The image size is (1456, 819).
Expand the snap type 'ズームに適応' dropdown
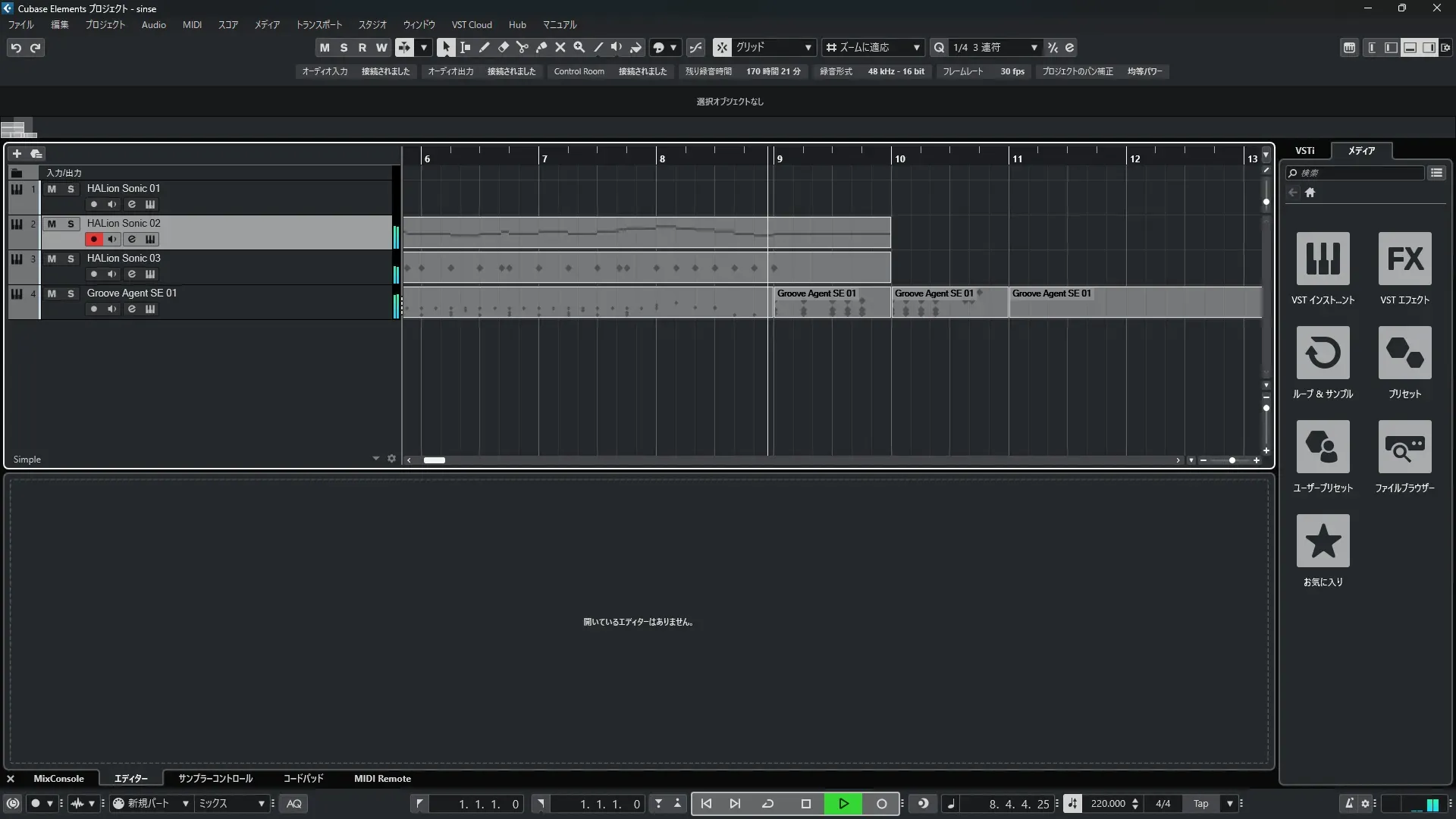point(916,47)
